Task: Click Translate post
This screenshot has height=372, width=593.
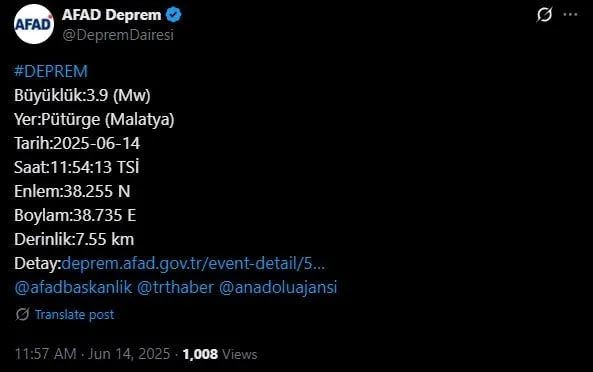Action: [75, 315]
